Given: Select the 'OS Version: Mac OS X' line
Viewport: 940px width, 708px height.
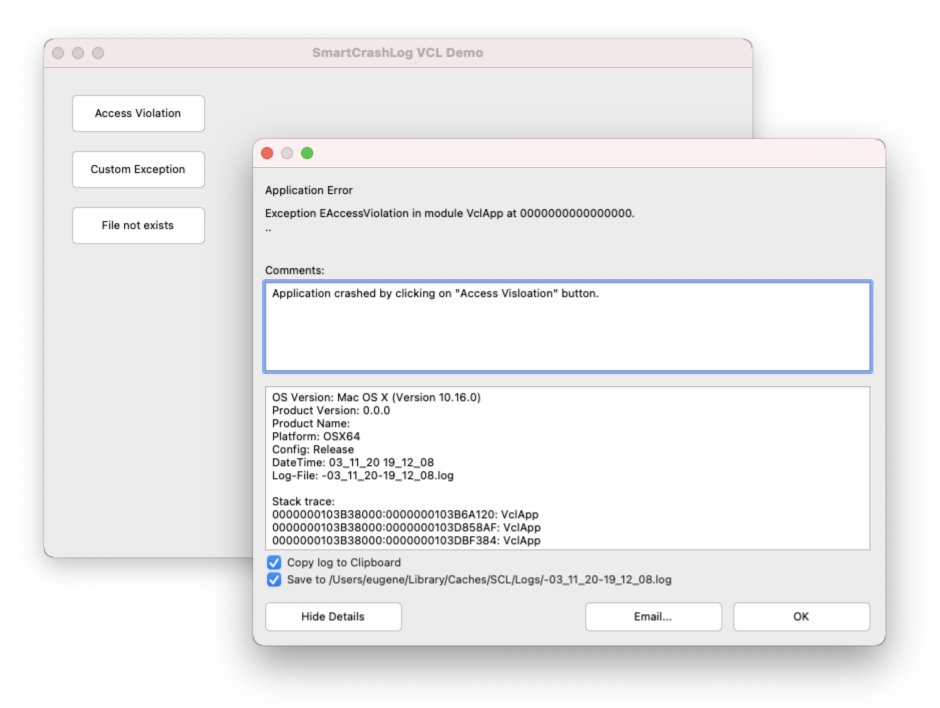Looking at the screenshot, I should pyautogui.click(x=376, y=397).
